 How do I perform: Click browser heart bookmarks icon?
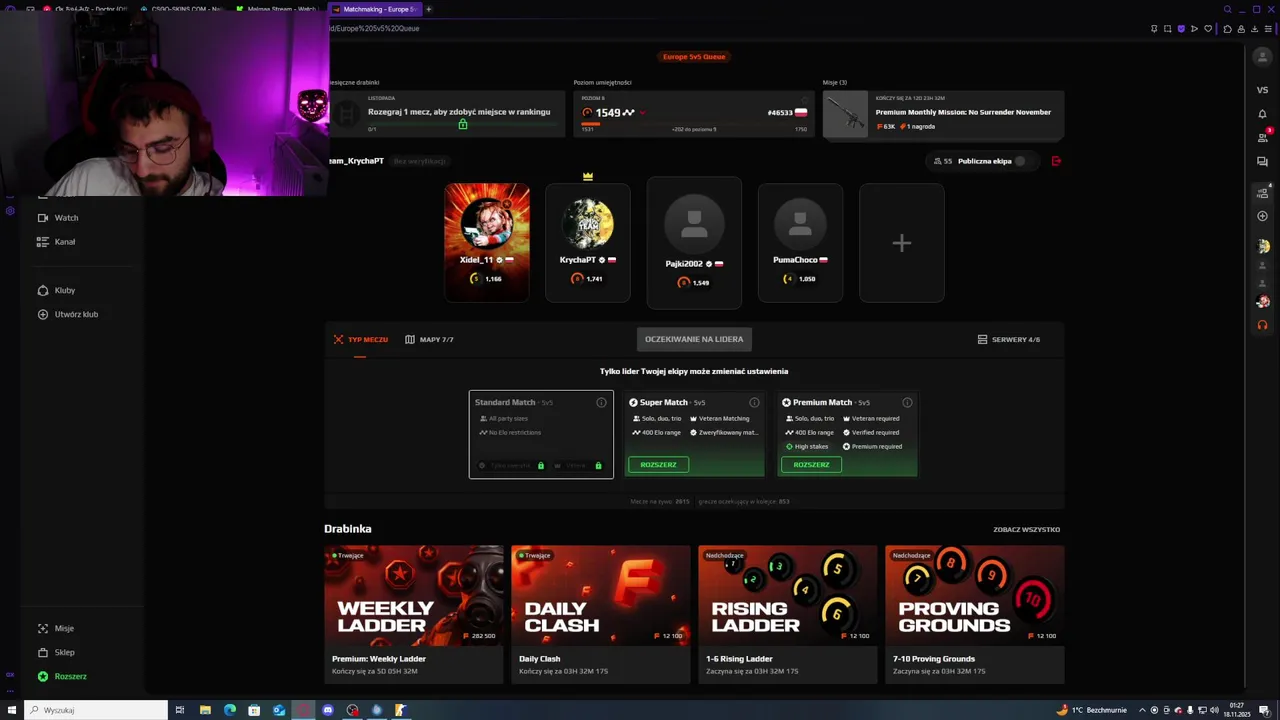point(1207,28)
